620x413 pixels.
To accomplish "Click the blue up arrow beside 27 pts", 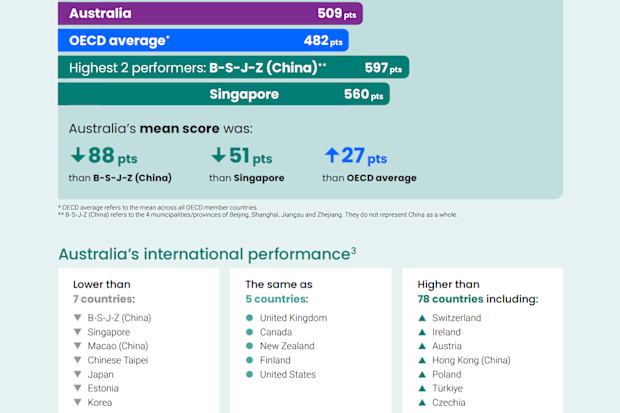I will pyautogui.click(x=332, y=155).
